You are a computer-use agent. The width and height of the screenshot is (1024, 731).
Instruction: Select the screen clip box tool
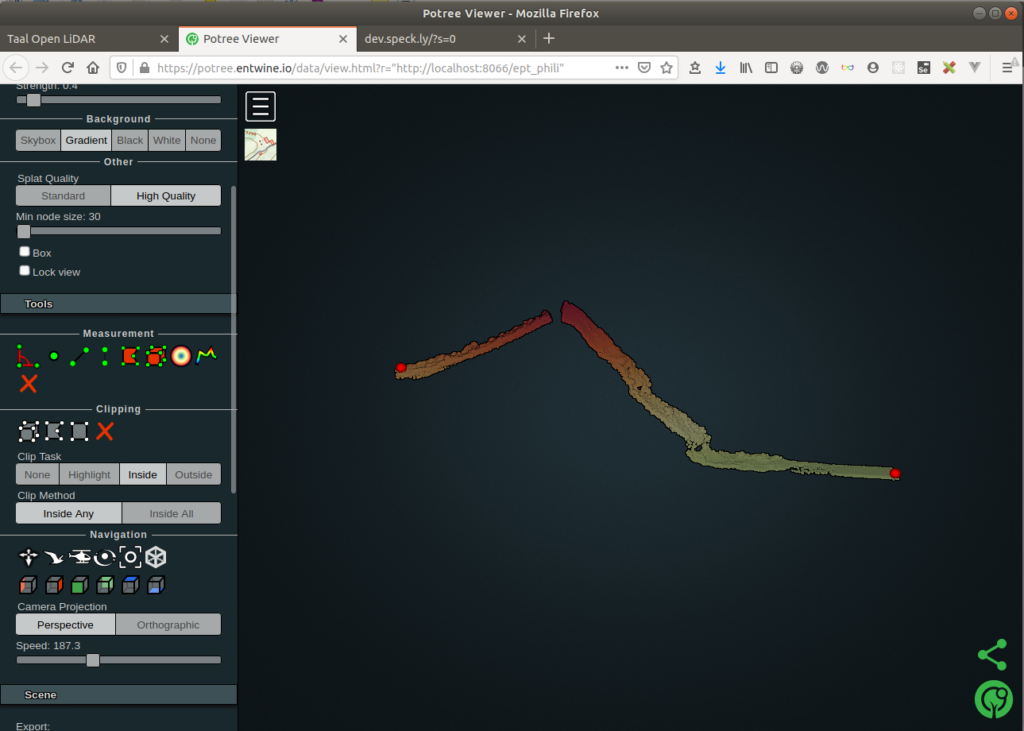click(x=79, y=431)
